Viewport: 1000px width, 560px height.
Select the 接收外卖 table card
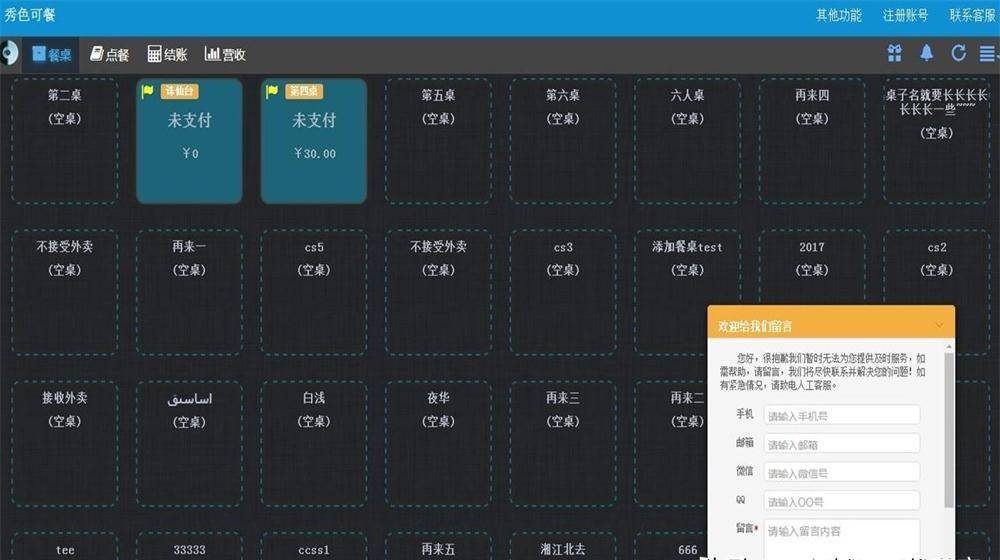click(64, 443)
